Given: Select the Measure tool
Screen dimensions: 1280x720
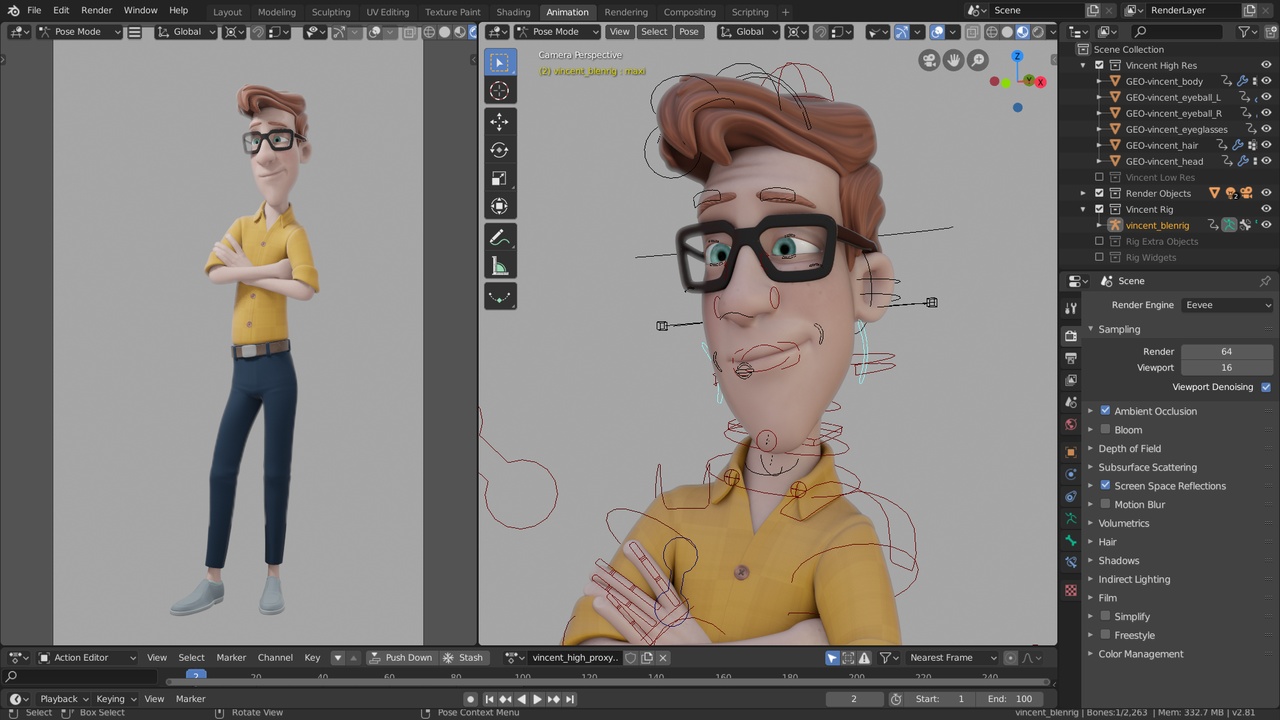Looking at the screenshot, I should point(500,265).
